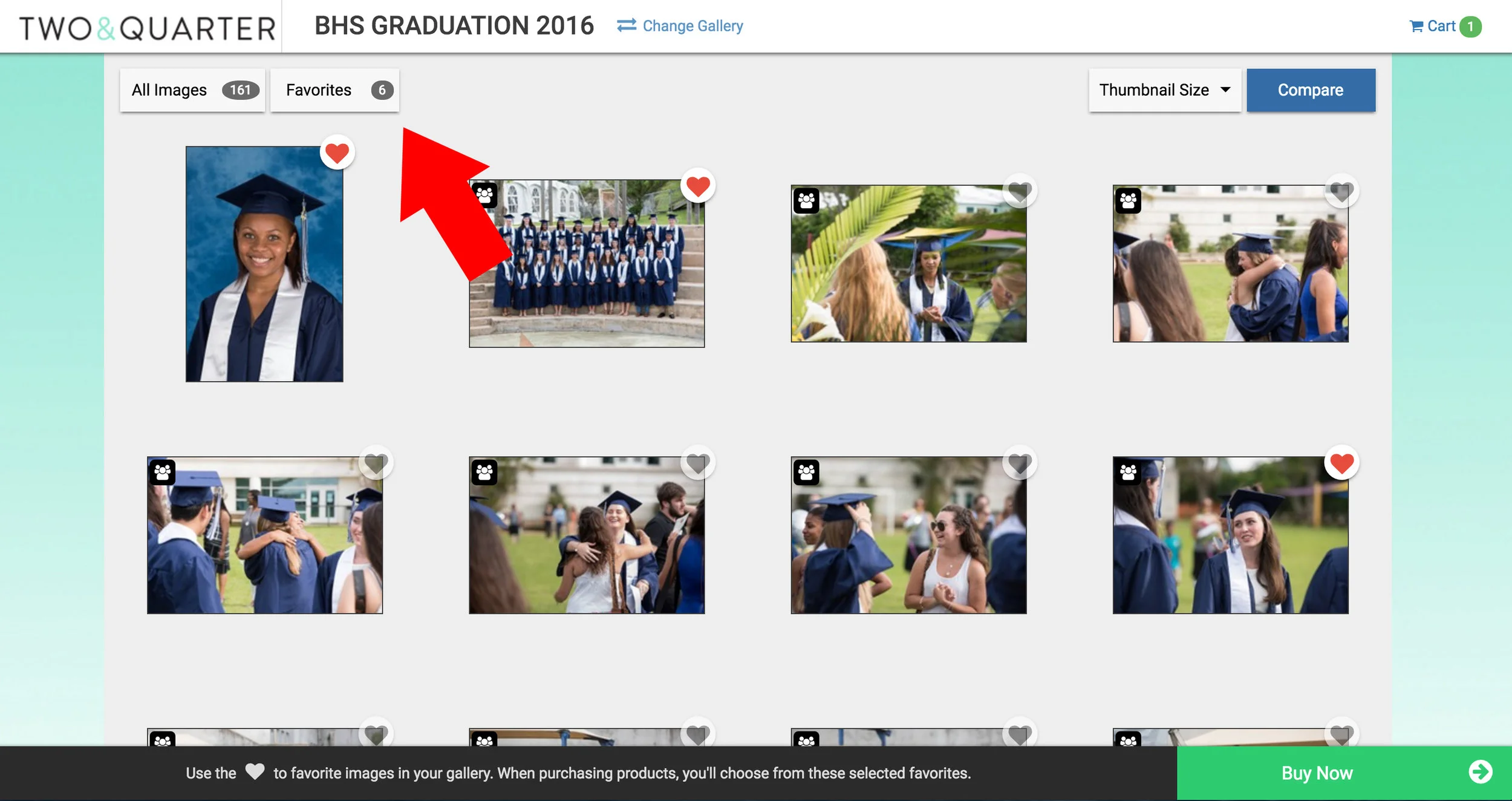
Task: Unfavorite the graduate portrait photo
Action: (x=337, y=152)
